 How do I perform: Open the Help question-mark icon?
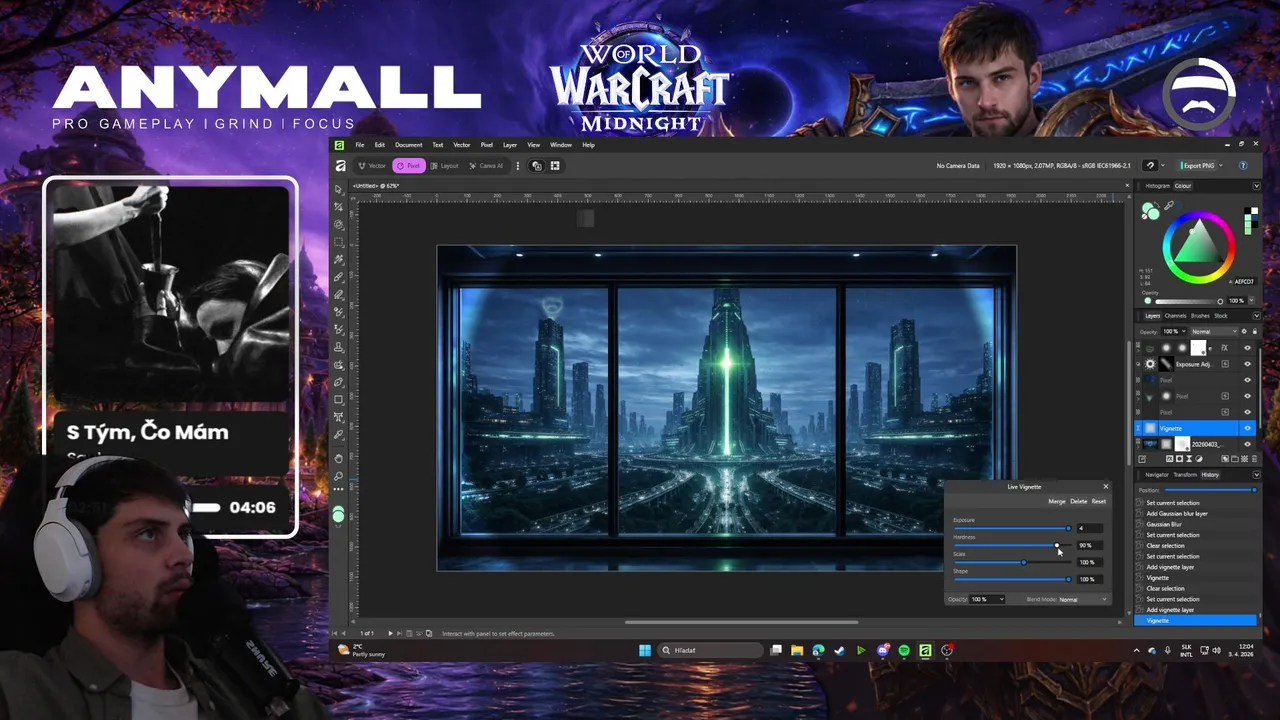pos(1243,165)
